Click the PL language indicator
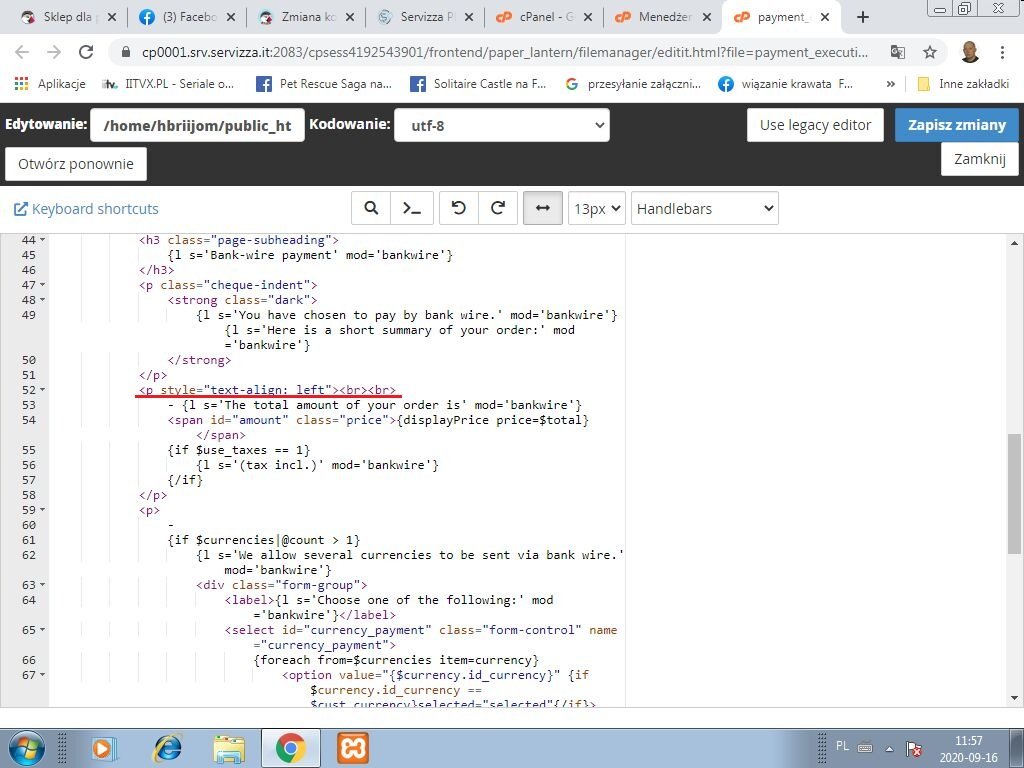The width and height of the screenshot is (1024, 768). 842,746
